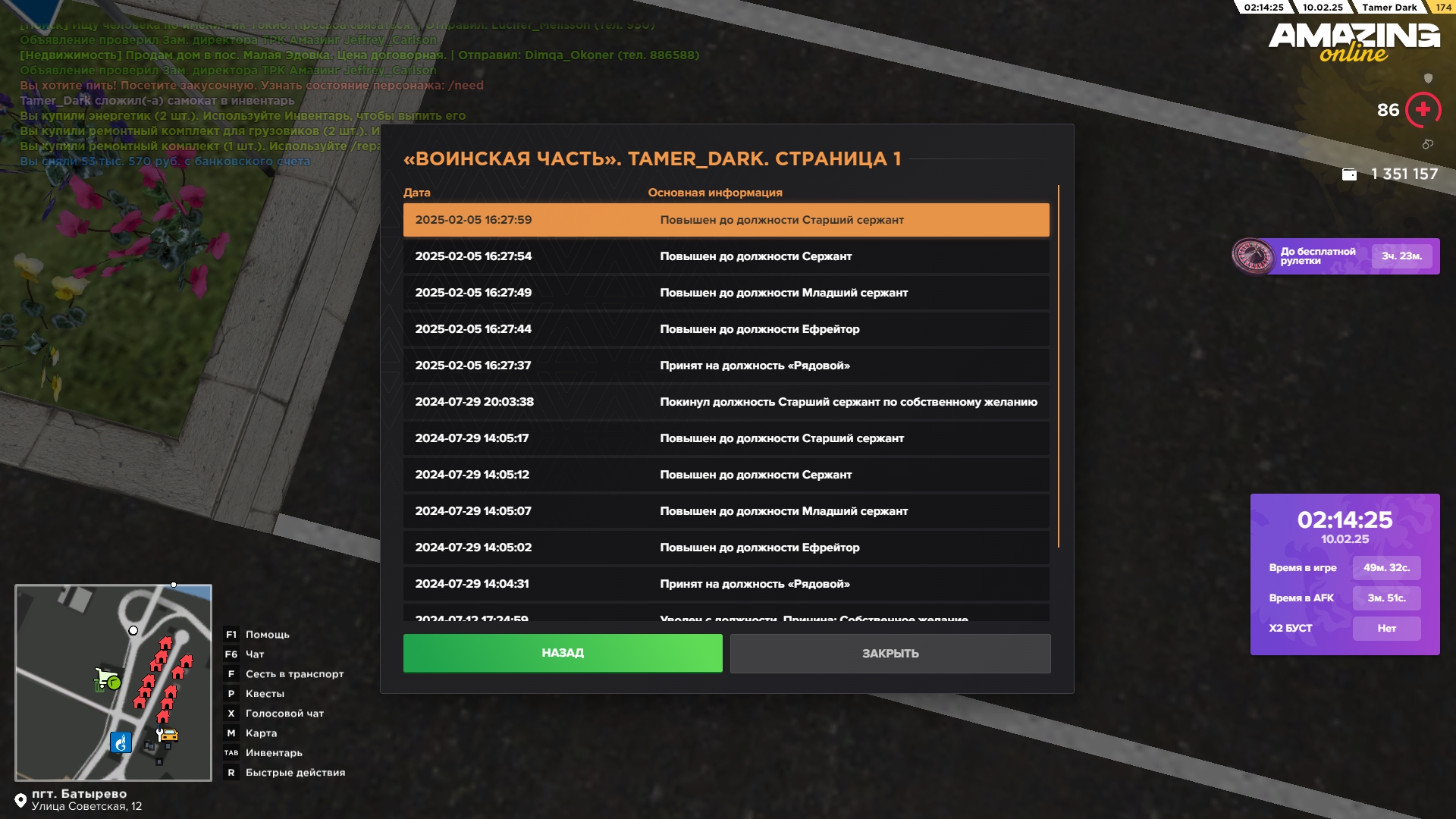Click the armor shield icon above health
The width and height of the screenshot is (1456, 819).
(1428, 78)
